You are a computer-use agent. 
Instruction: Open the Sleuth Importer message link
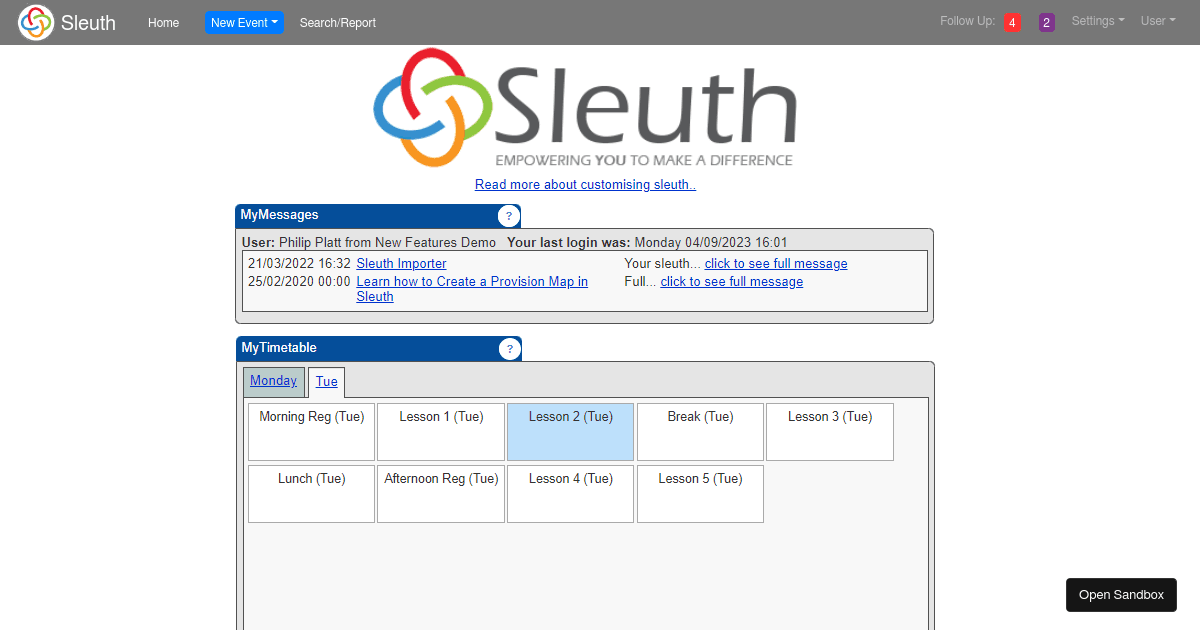[x=401, y=263]
